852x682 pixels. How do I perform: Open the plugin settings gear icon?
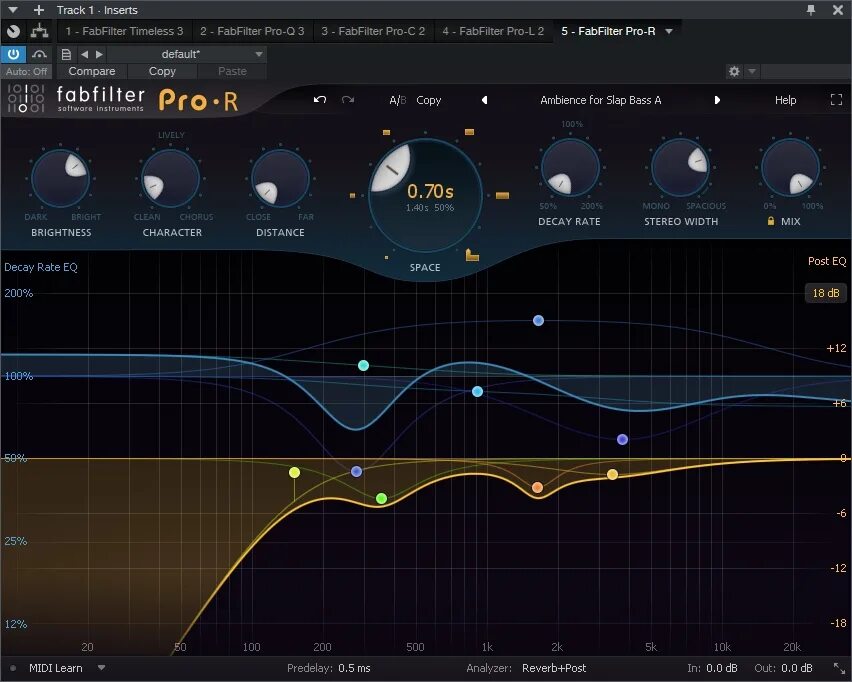point(734,71)
